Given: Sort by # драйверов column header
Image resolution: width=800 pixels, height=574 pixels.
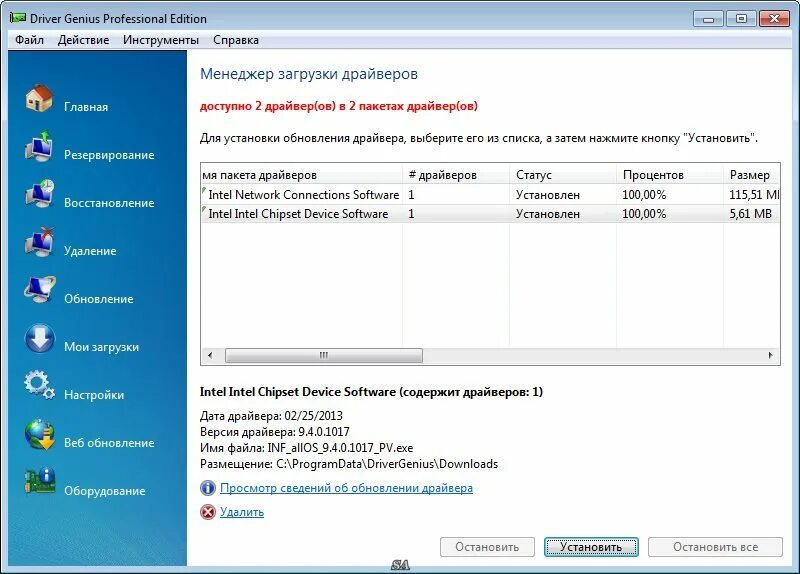Looking at the screenshot, I should click(456, 174).
